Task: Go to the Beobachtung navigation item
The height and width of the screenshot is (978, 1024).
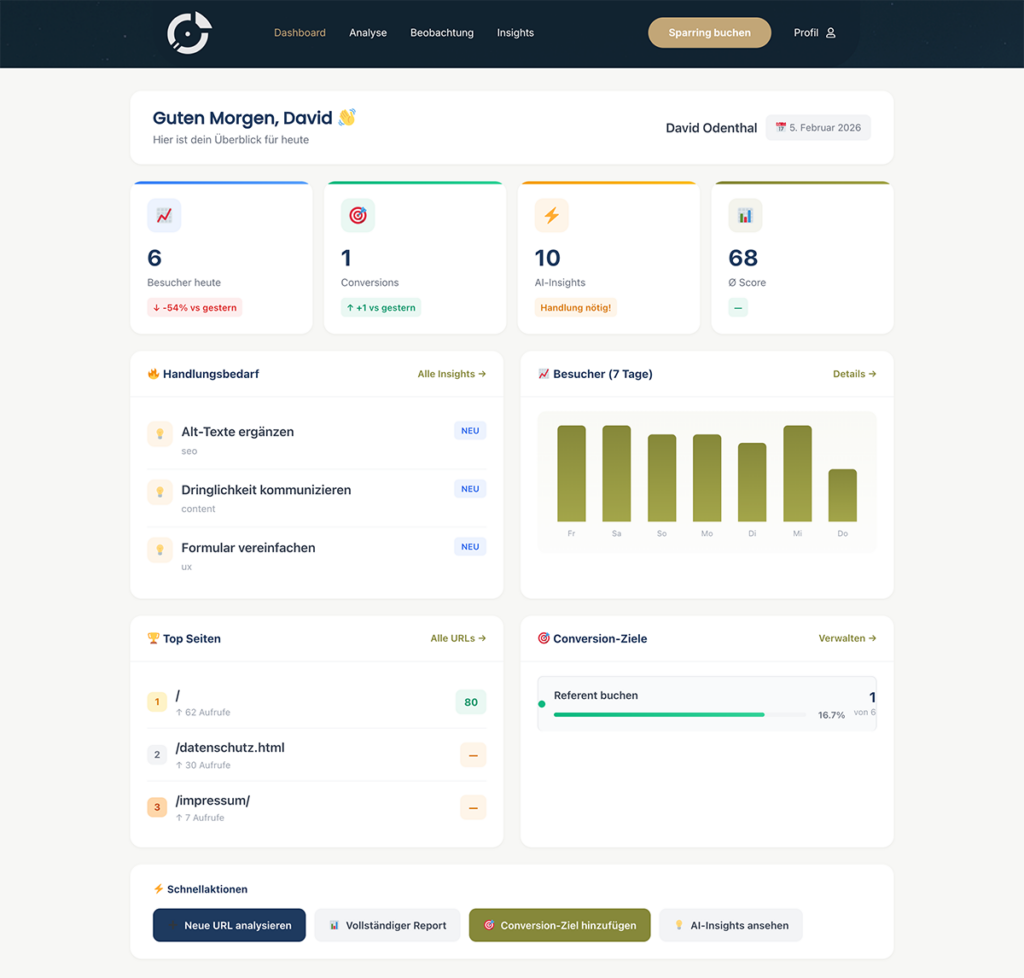Action: tap(442, 33)
